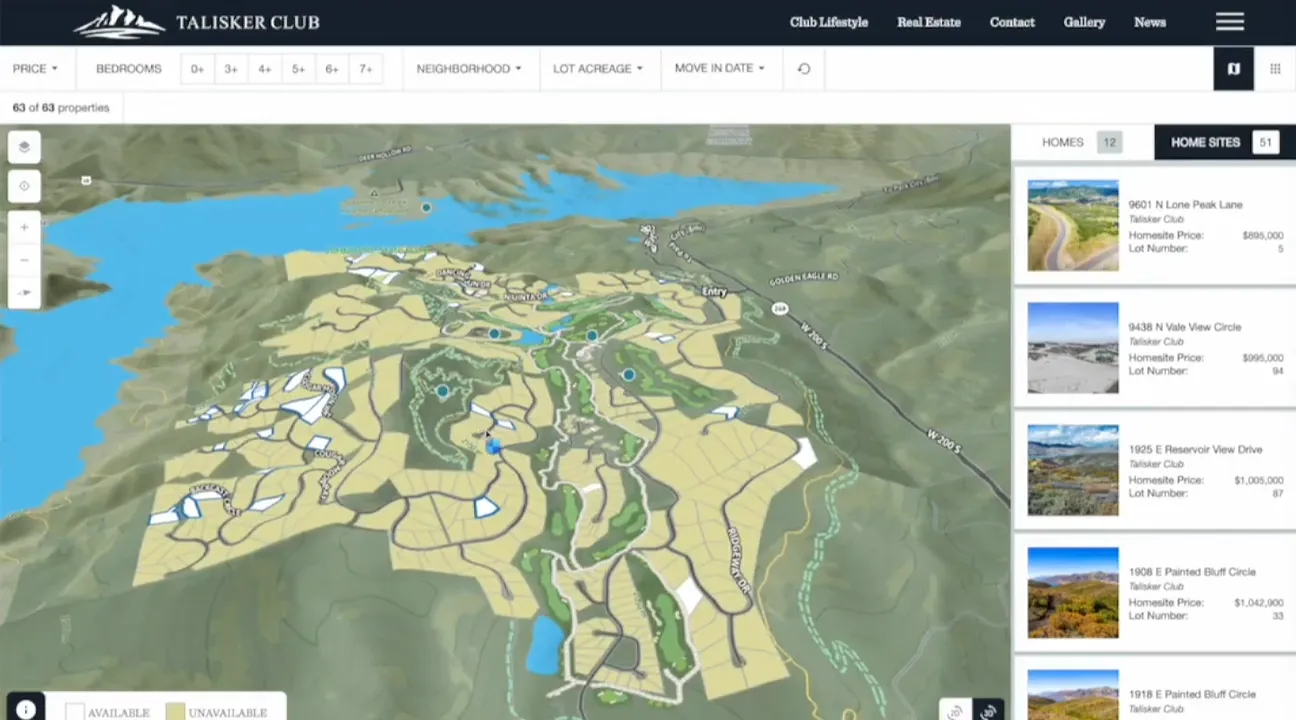
Task: Open the Gallery page
Action: (x=1084, y=22)
